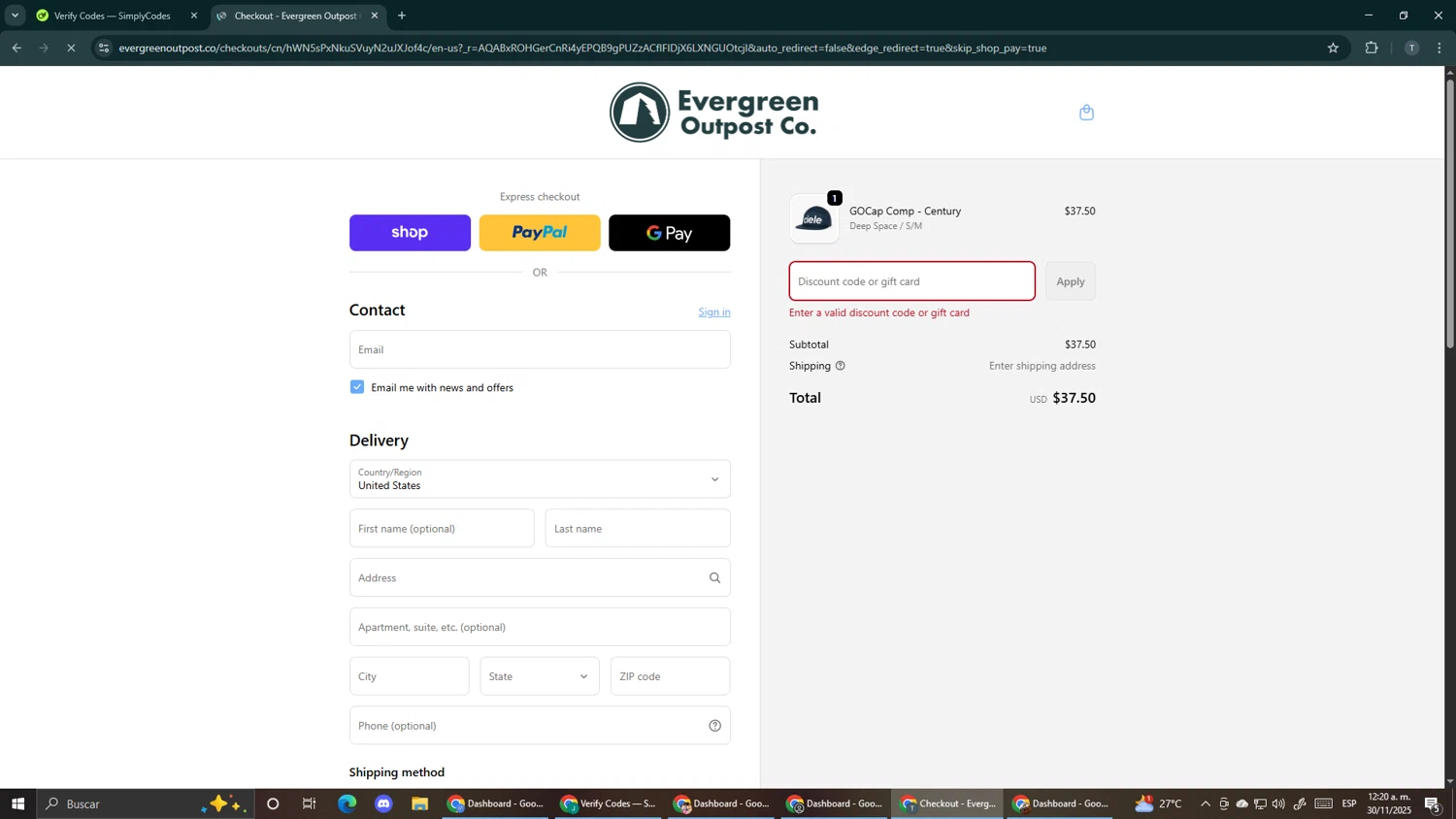View site information icon in address bar

104,48
